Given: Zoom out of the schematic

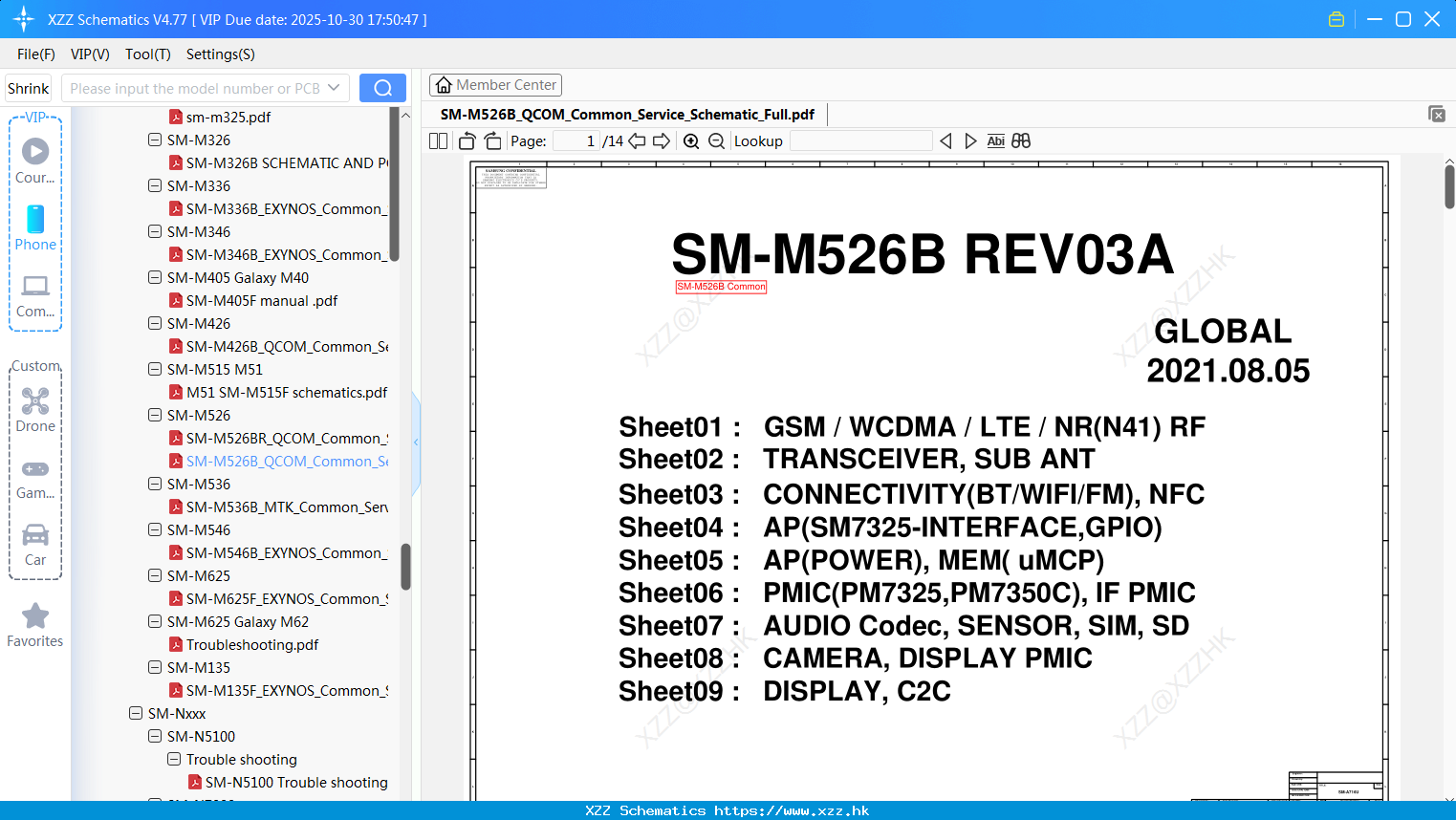Looking at the screenshot, I should (x=716, y=140).
